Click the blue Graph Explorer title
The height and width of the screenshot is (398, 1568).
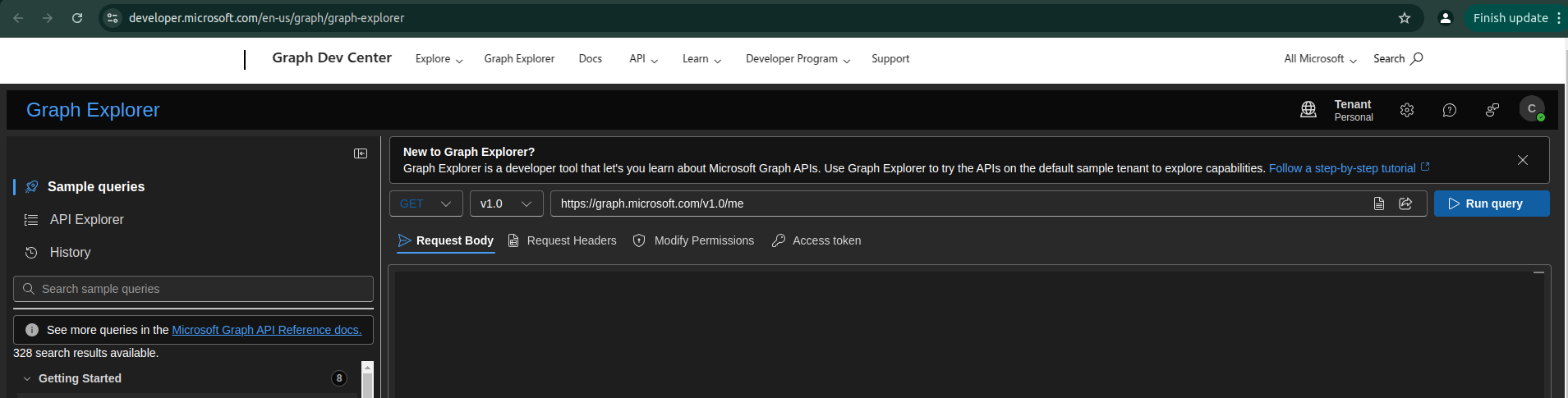pos(93,110)
